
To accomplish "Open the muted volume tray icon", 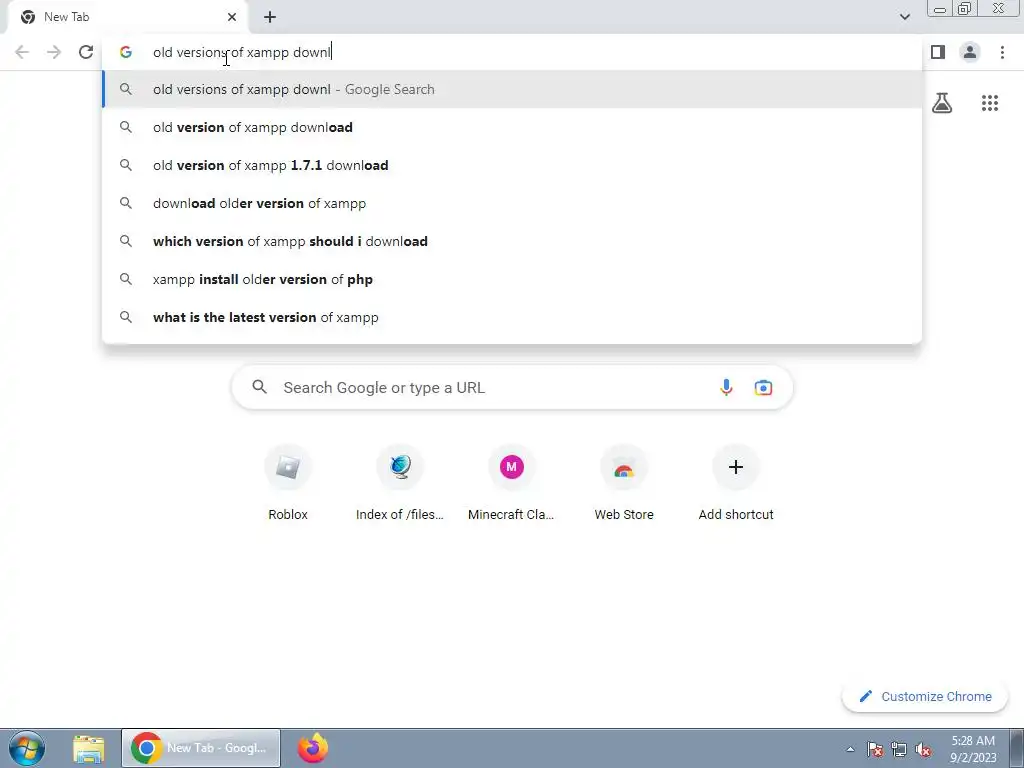I will pos(923,749).
